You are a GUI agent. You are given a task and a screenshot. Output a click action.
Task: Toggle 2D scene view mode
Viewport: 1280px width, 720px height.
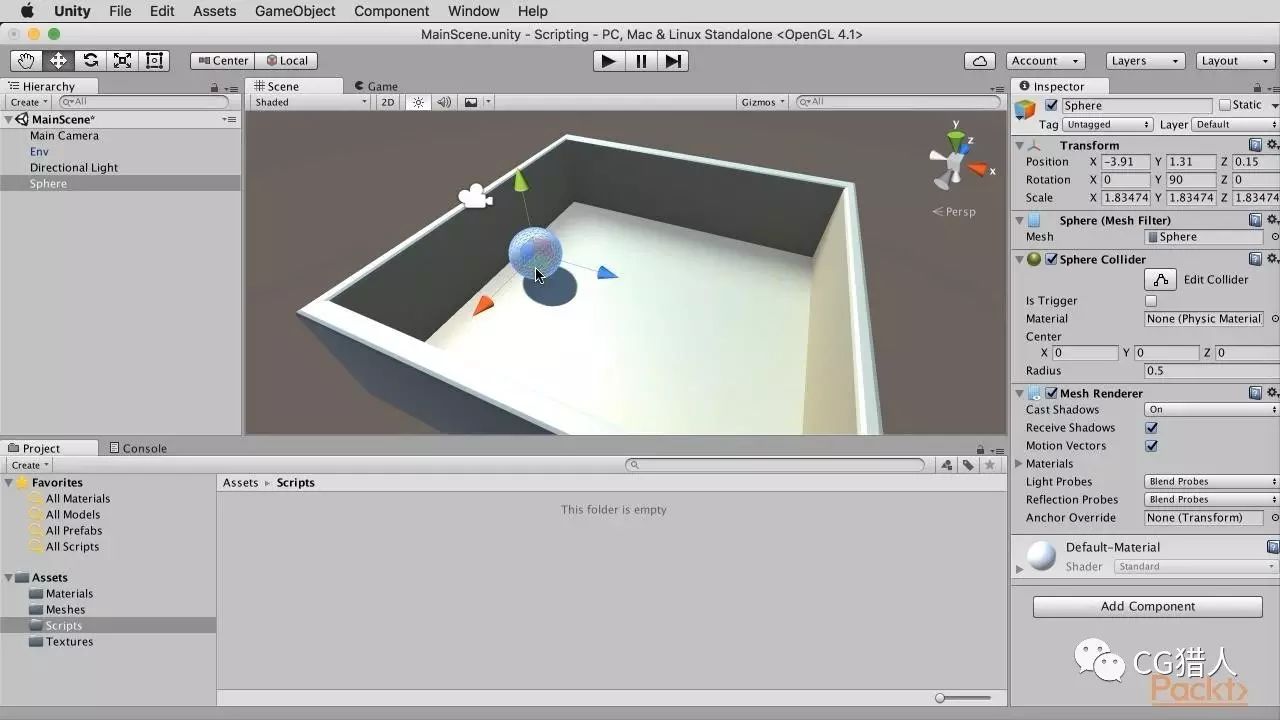tap(388, 102)
